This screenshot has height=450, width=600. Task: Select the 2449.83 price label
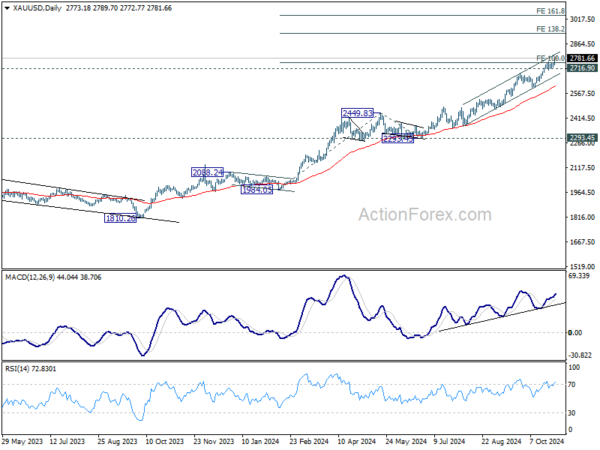[357, 113]
